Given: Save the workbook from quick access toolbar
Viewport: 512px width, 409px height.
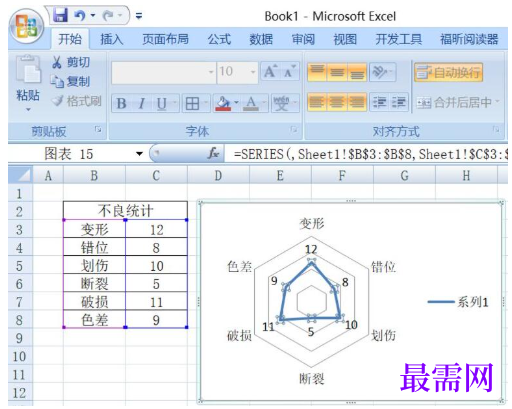Looking at the screenshot, I should [60, 15].
